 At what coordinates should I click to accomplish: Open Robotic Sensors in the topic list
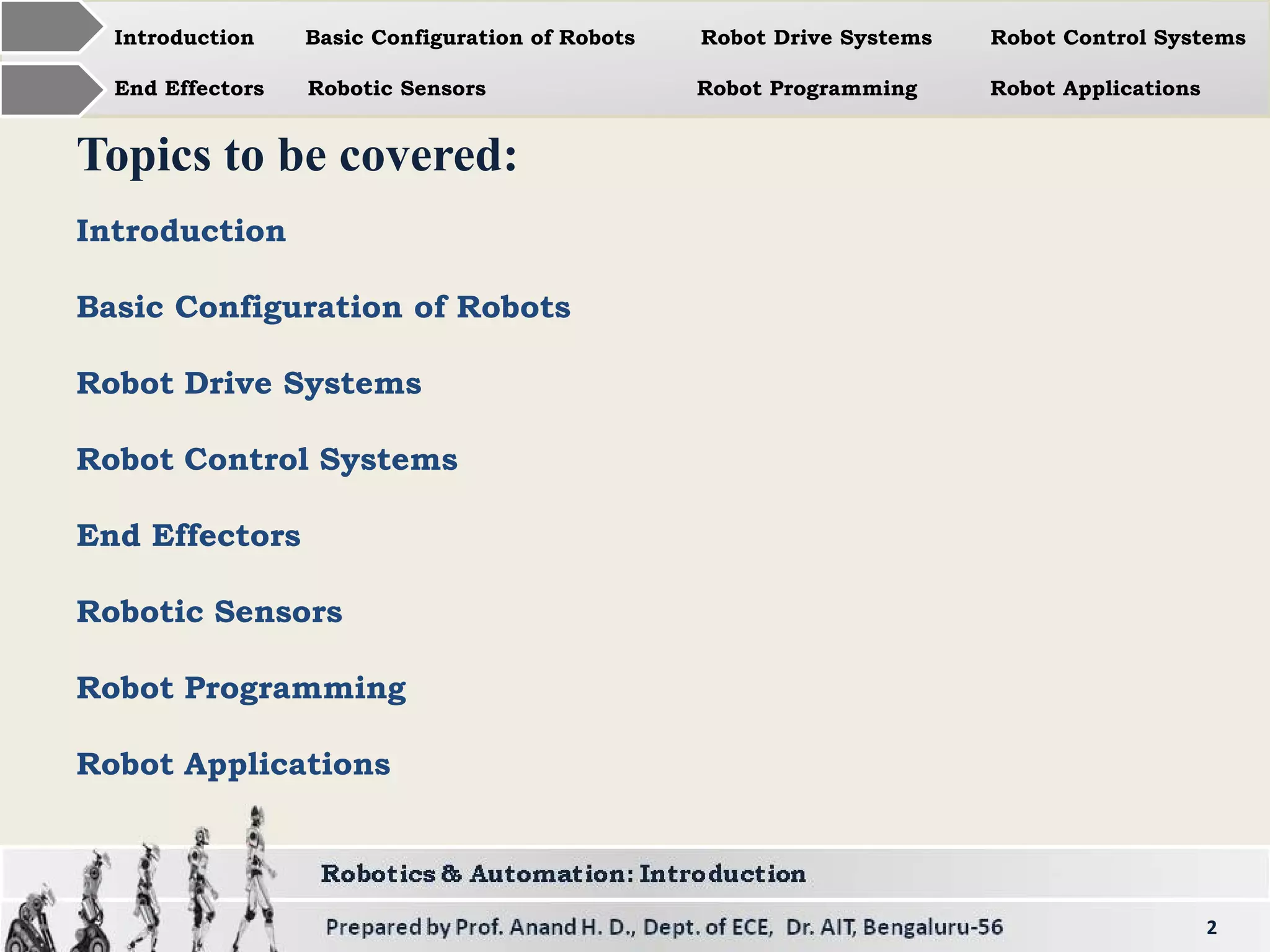pos(209,612)
